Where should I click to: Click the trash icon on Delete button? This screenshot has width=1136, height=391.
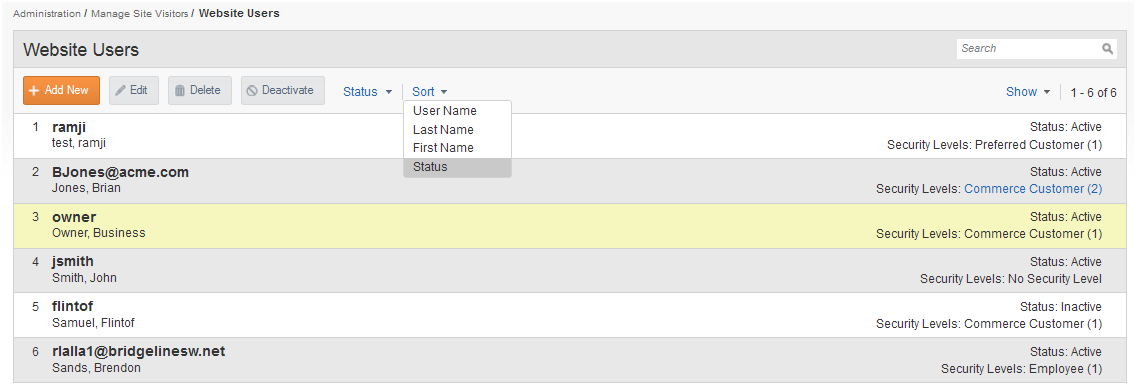point(180,91)
